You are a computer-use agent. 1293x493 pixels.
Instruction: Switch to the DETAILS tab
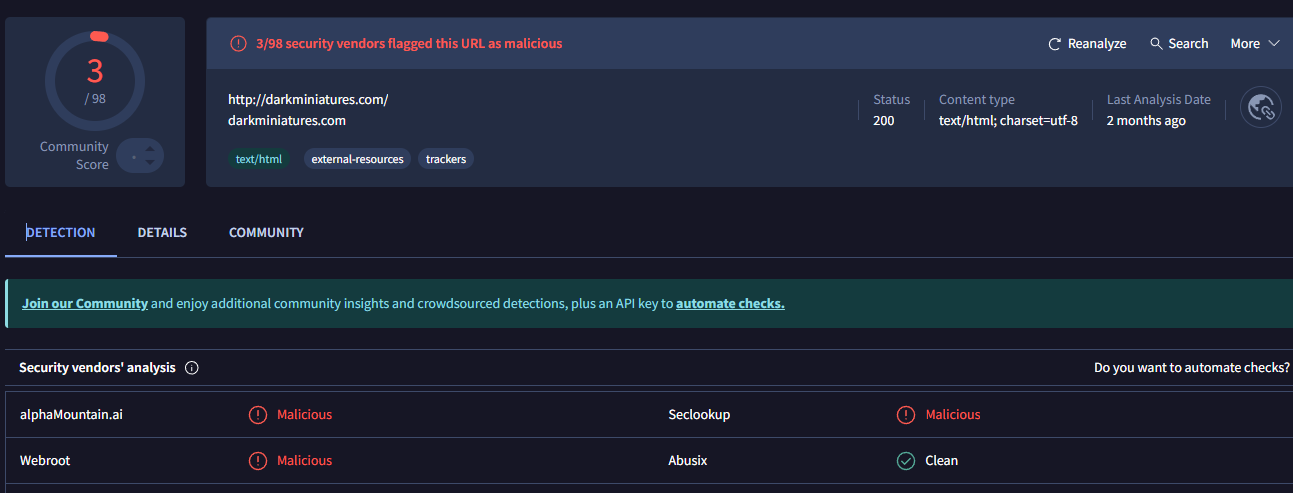pos(162,232)
